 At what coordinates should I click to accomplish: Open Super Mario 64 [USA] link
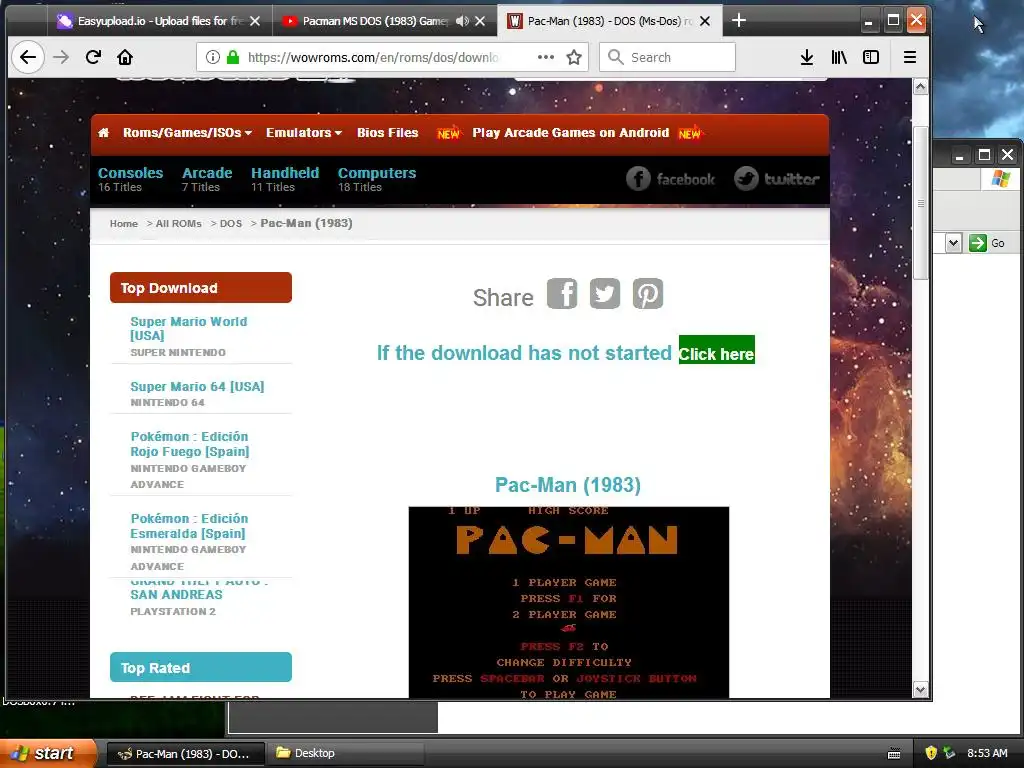point(197,387)
